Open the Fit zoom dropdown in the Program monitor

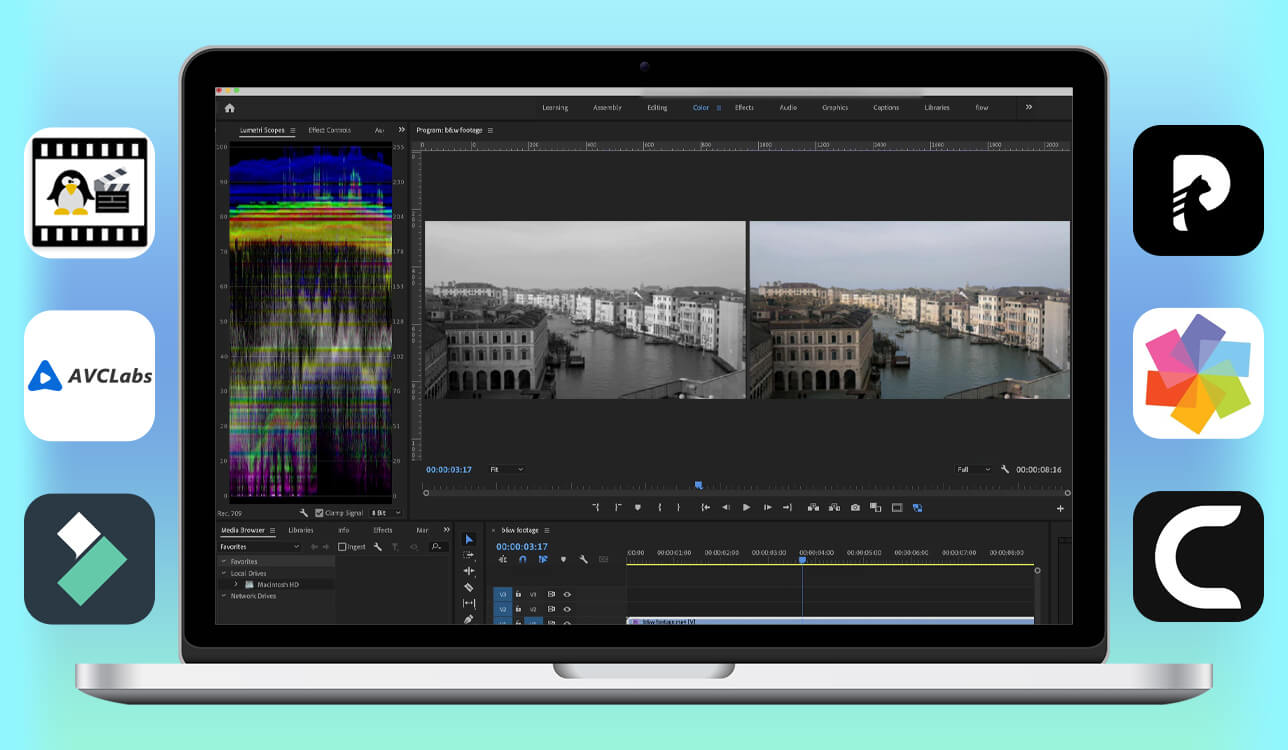(x=503, y=469)
